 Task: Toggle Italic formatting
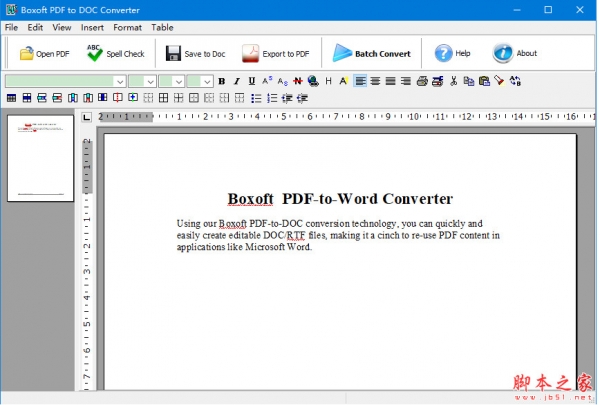pyautogui.click(x=237, y=81)
